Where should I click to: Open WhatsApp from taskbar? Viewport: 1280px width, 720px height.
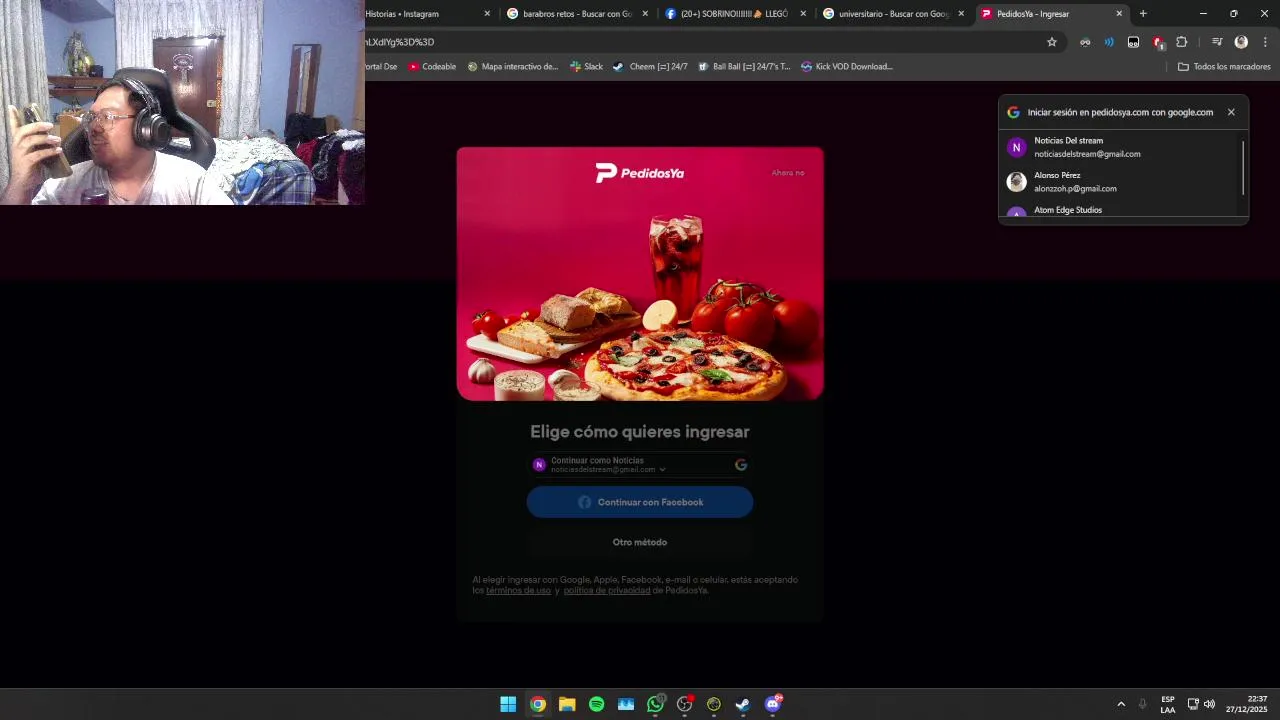pos(655,704)
